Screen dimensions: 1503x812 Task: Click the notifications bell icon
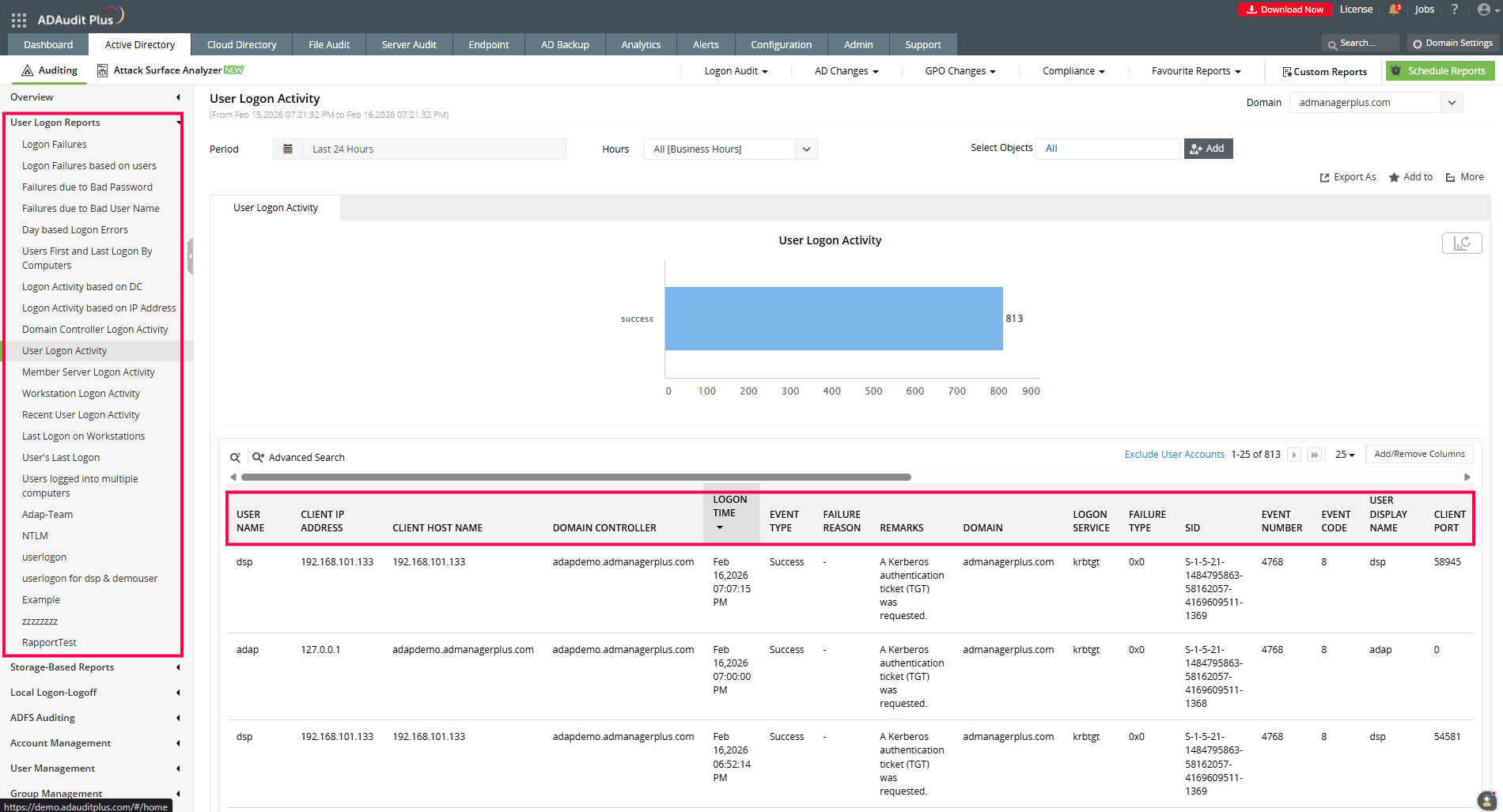(x=1393, y=9)
